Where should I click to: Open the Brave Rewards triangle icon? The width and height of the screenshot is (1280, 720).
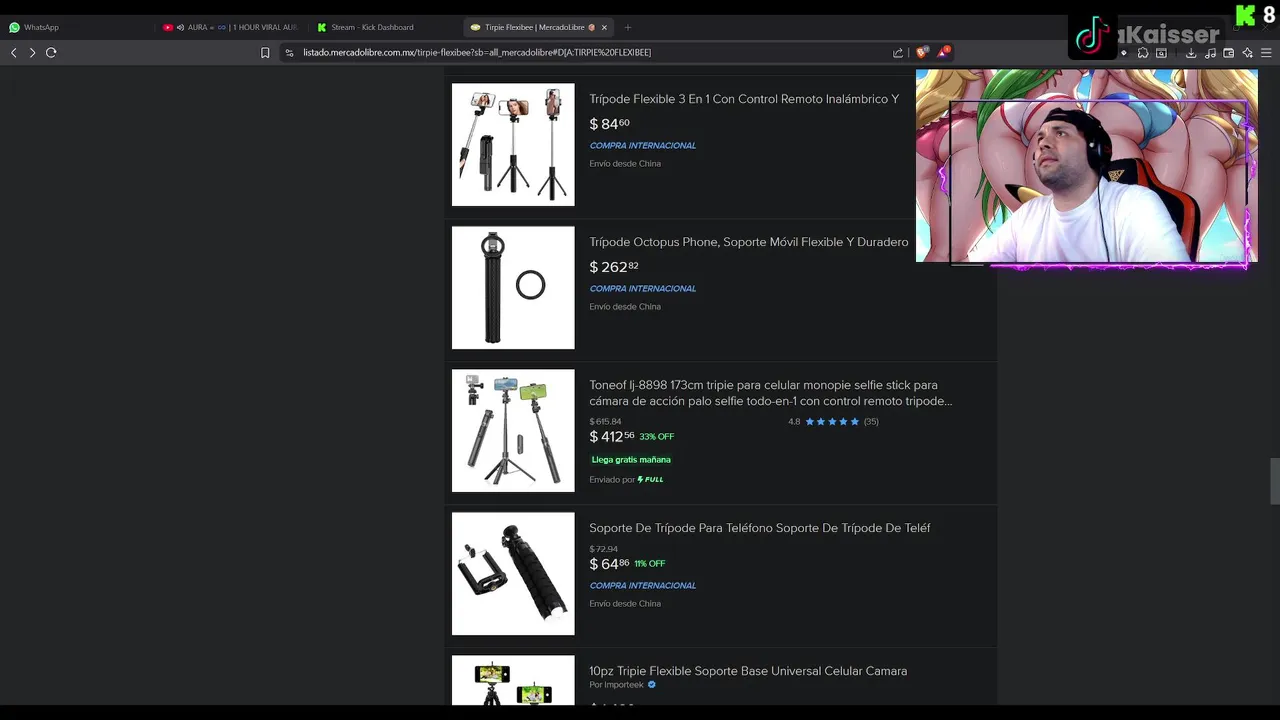tap(943, 52)
